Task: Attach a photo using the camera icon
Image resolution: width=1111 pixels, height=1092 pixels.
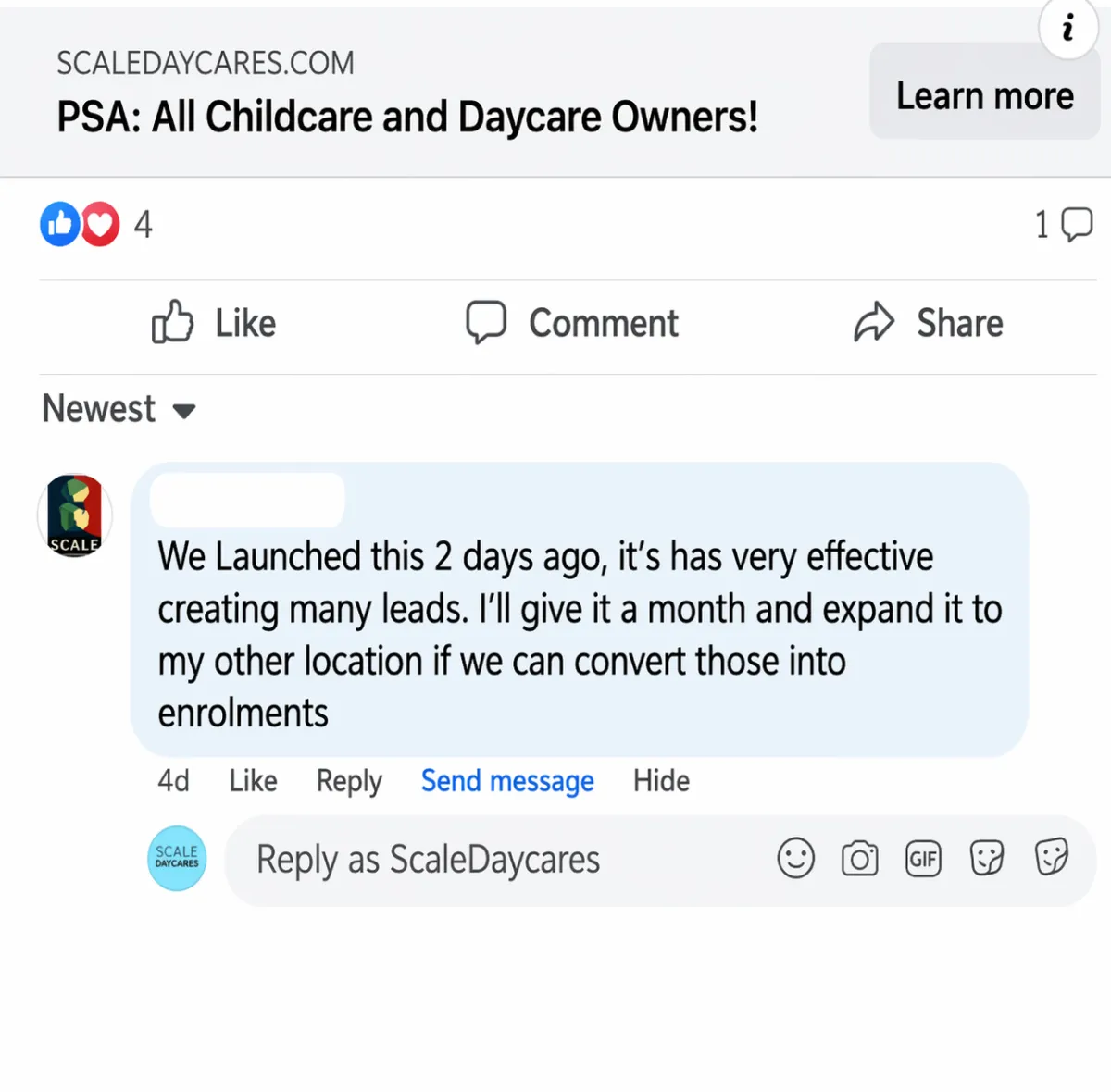Action: 860,859
